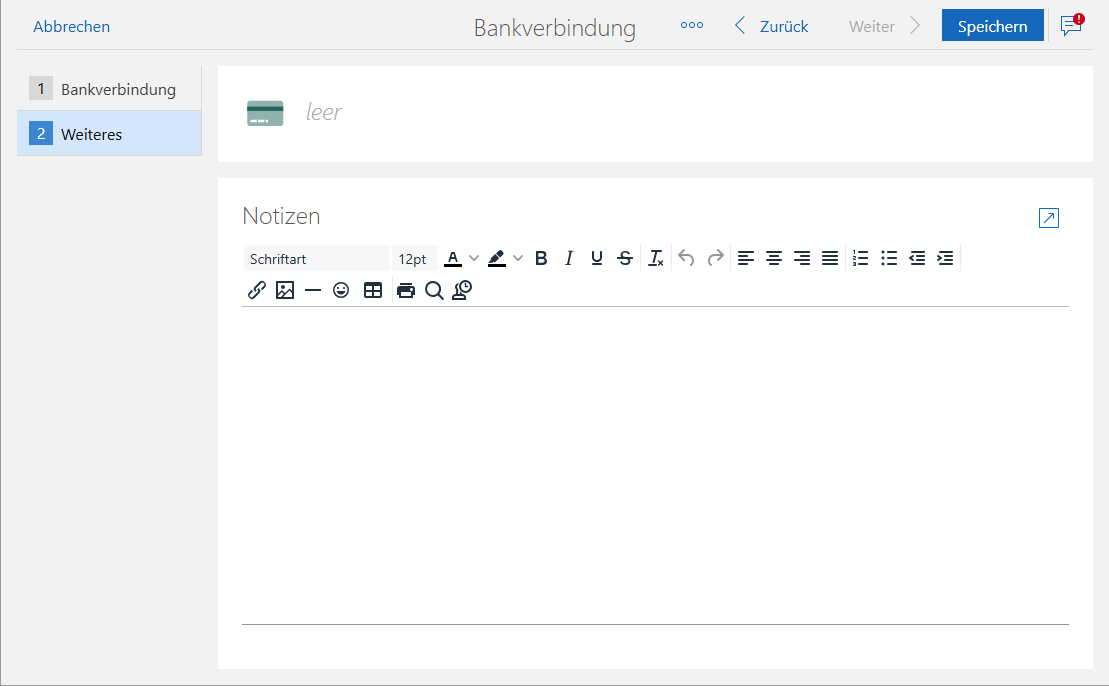The image size is (1109, 686).
Task: Open search within the editor
Action: pos(434,290)
